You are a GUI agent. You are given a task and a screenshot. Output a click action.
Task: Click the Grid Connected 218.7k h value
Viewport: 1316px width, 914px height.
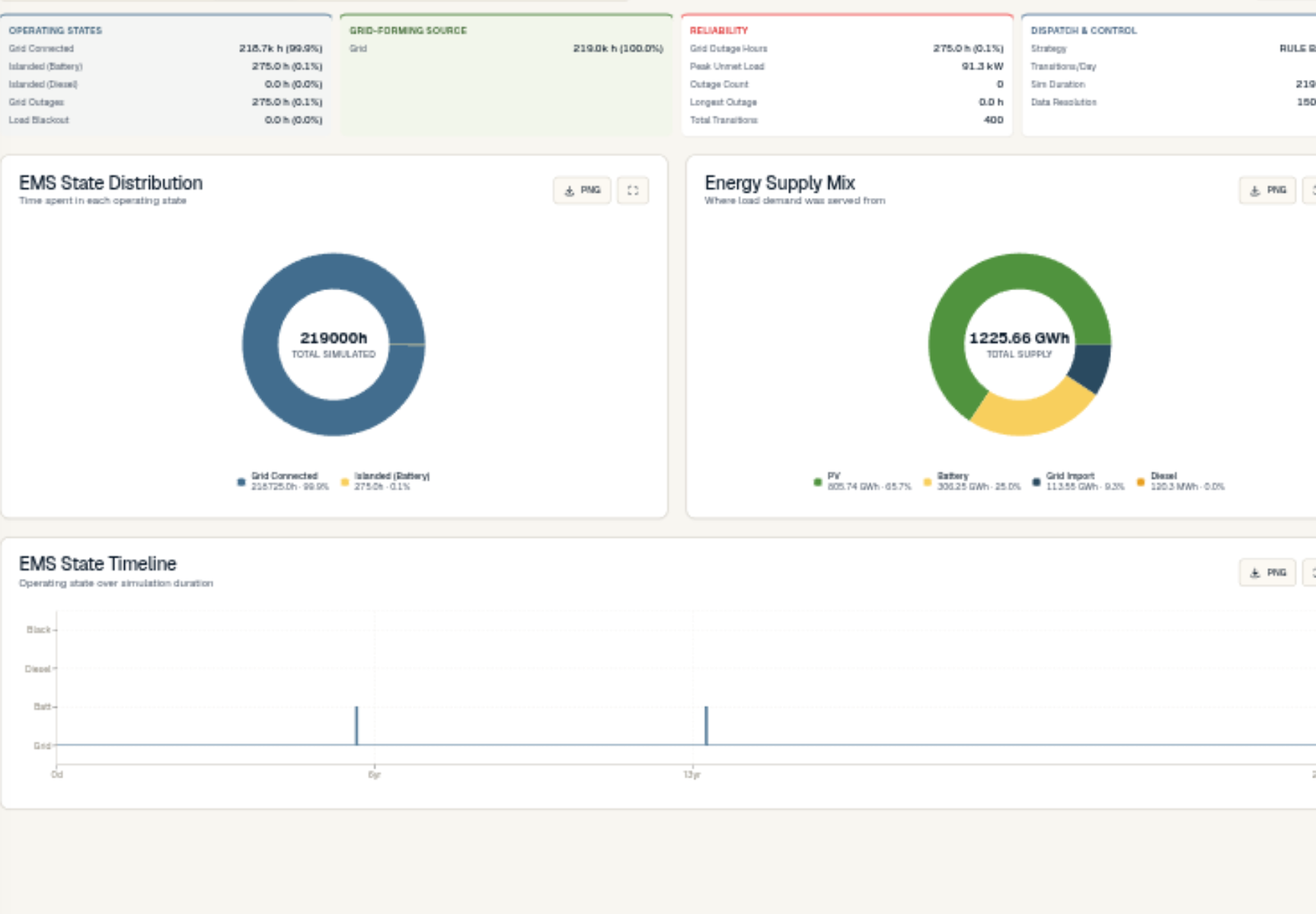click(280, 49)
